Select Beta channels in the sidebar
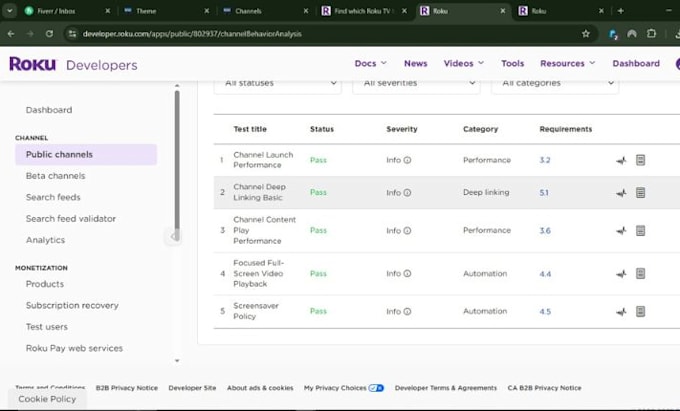Screen dimensions: 680x411 56,176
